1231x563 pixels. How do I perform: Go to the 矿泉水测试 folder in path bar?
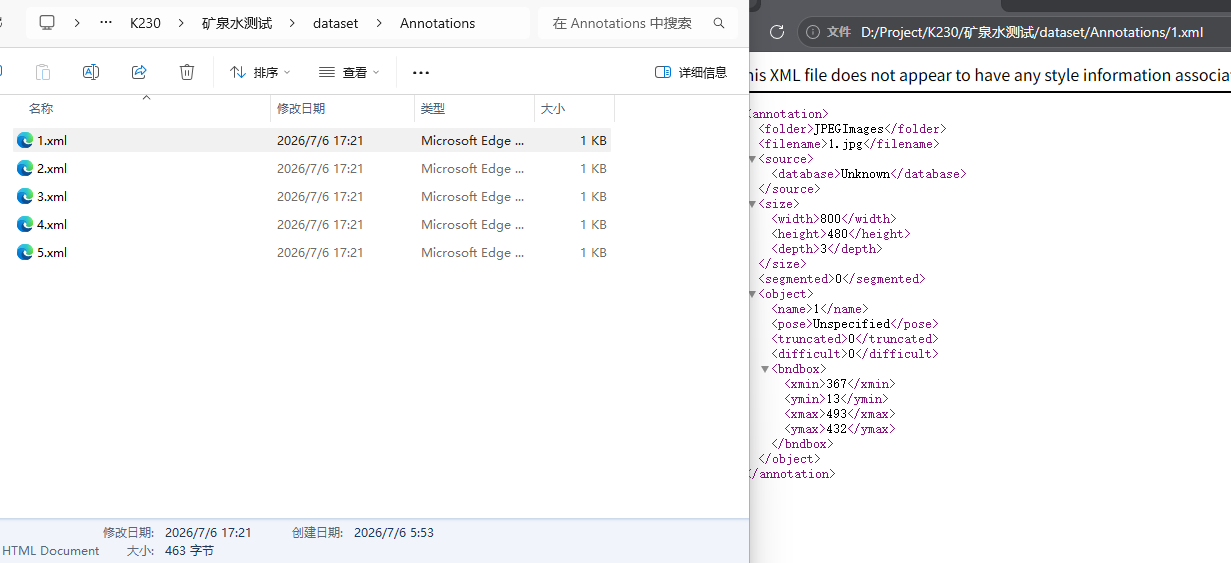(237, 23)
